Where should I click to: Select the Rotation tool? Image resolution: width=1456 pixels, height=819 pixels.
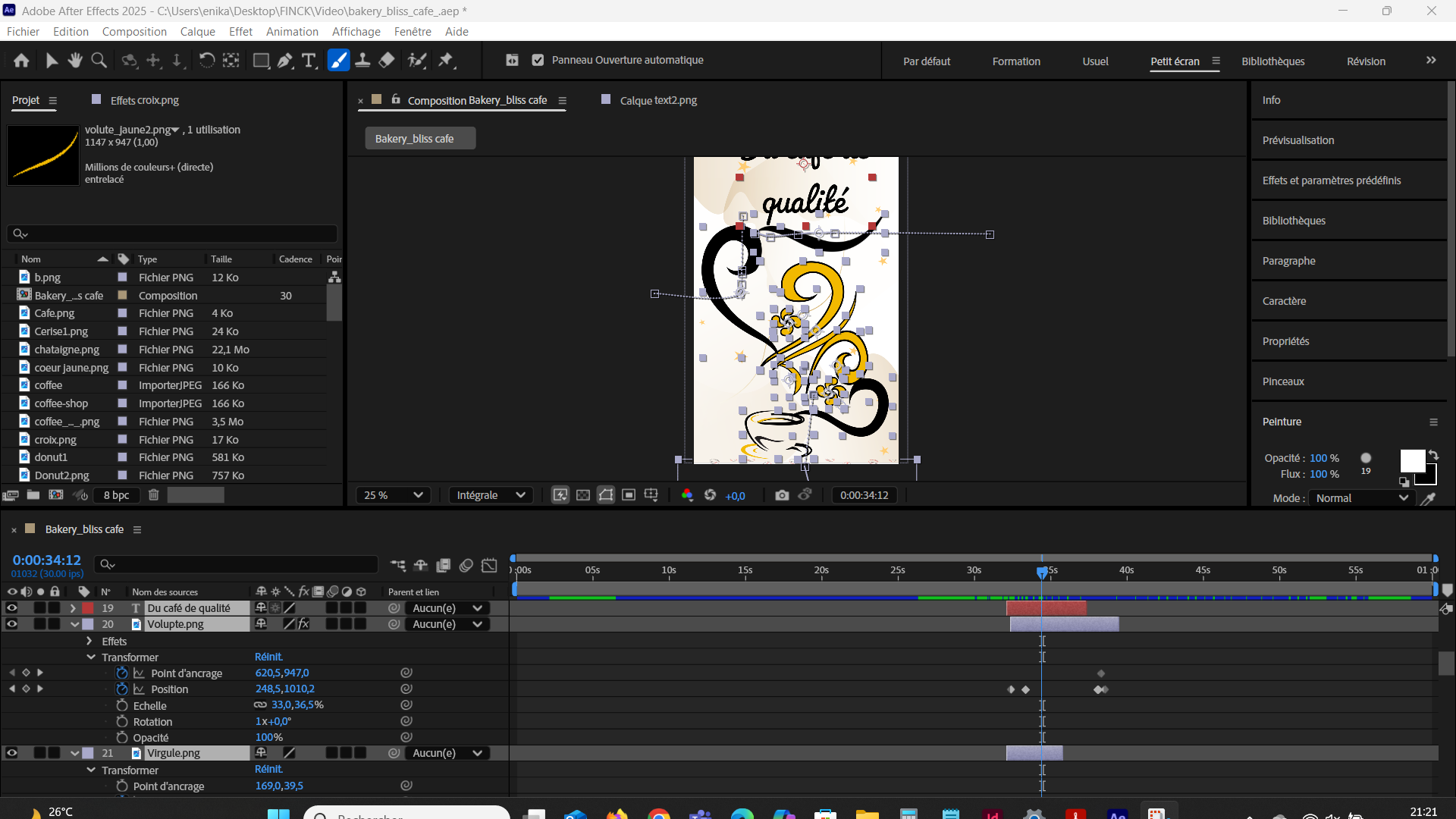pyautogui.click(x=206, y=61)
